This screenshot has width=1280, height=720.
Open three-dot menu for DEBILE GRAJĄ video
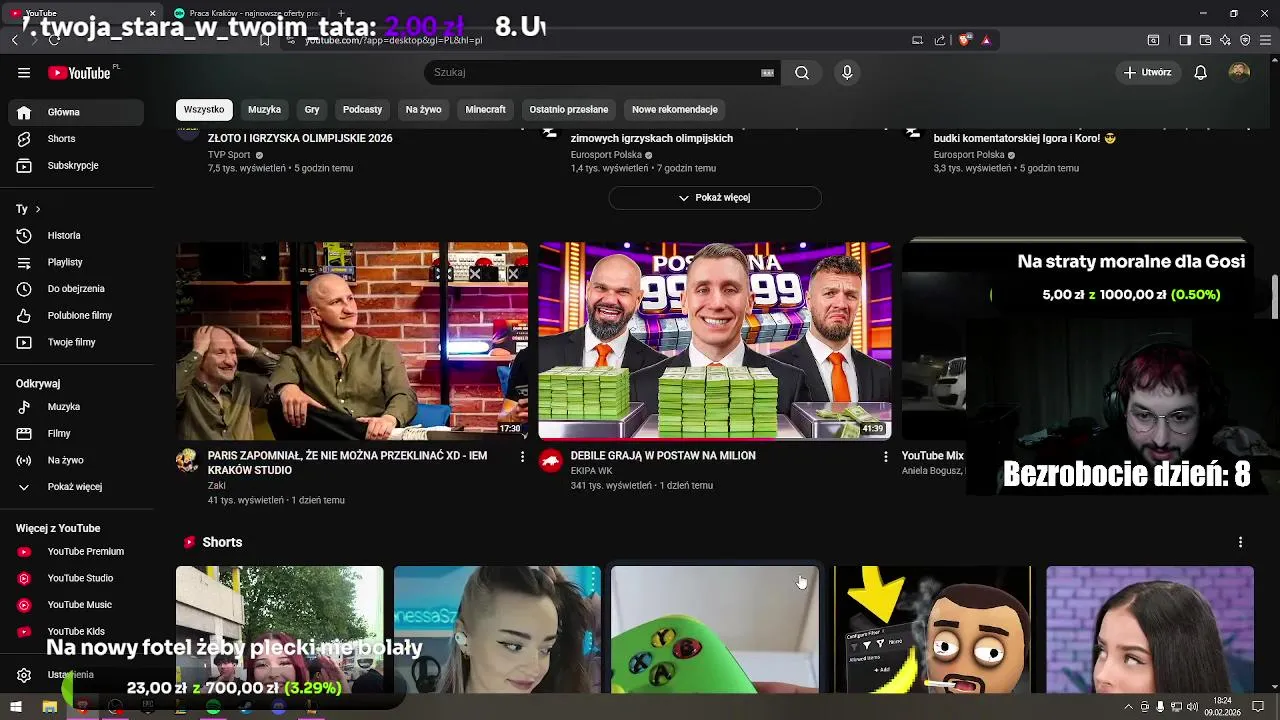[885, 456]
